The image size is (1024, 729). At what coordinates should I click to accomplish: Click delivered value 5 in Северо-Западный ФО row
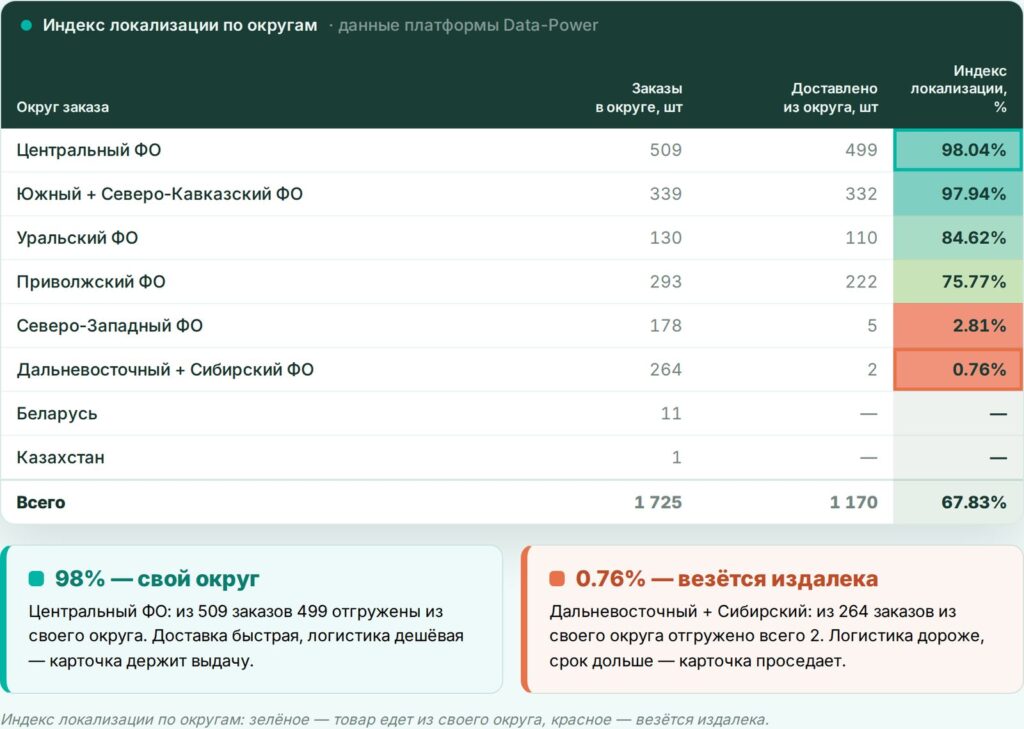click(x=872, y=325)
